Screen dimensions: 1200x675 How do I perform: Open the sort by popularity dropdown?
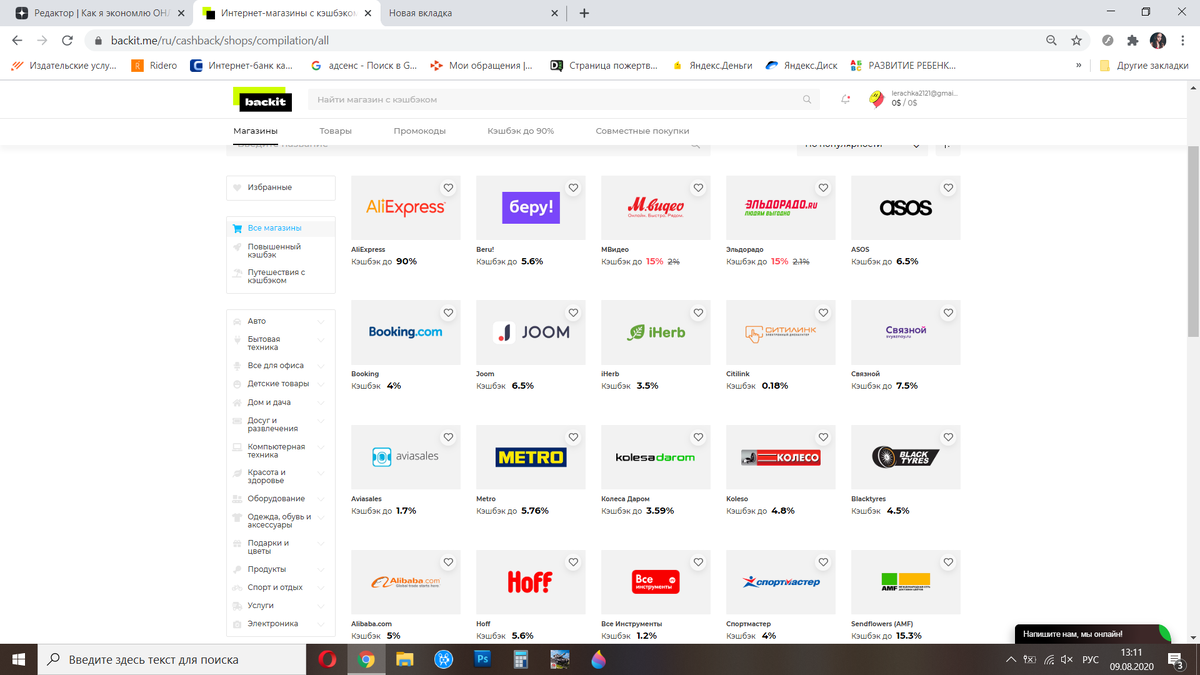point(863,145)
